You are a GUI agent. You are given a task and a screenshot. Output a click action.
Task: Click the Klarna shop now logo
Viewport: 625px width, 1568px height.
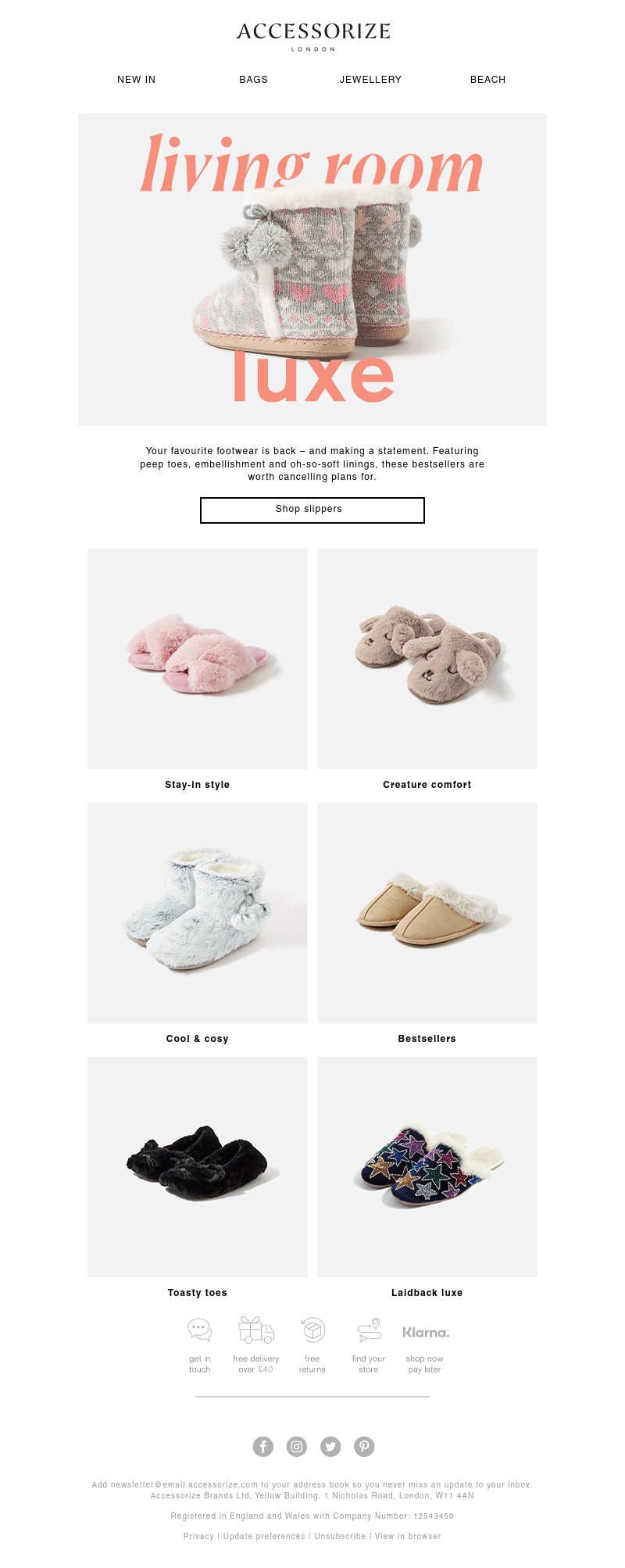click(x=426, y=1333)
